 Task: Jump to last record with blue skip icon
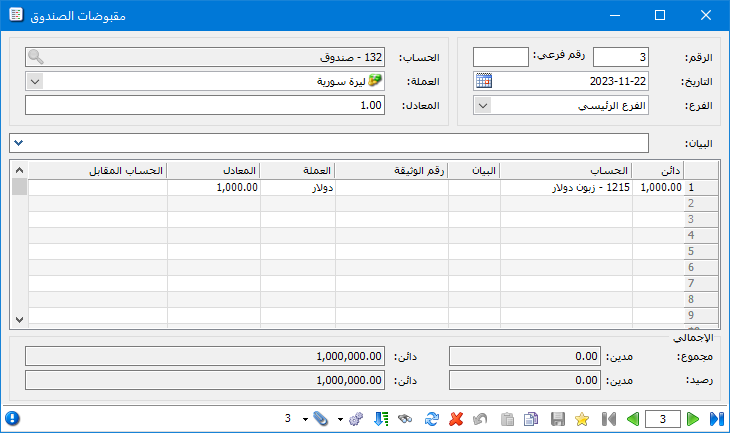click(716, 419)
